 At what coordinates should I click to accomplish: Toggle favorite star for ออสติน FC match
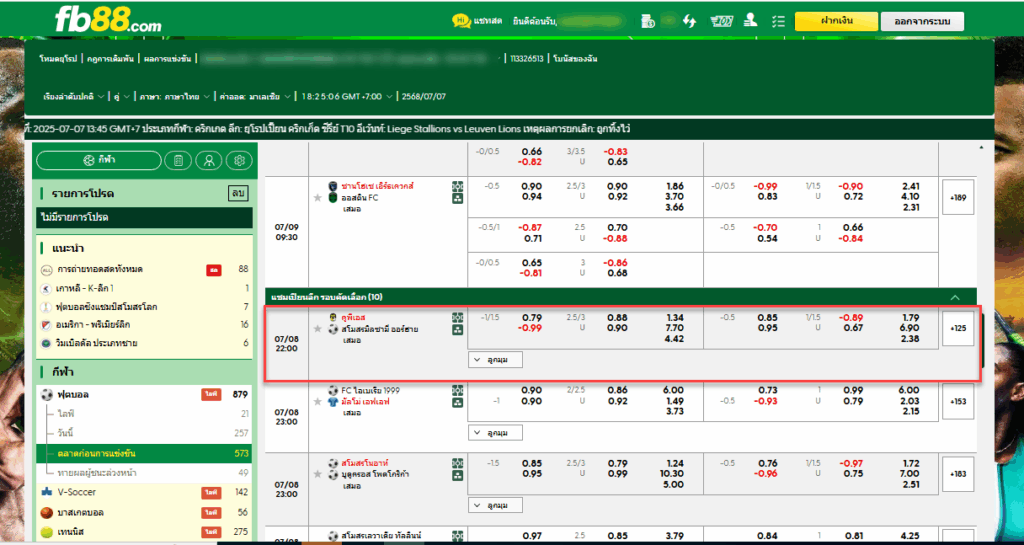coord(317,198)
